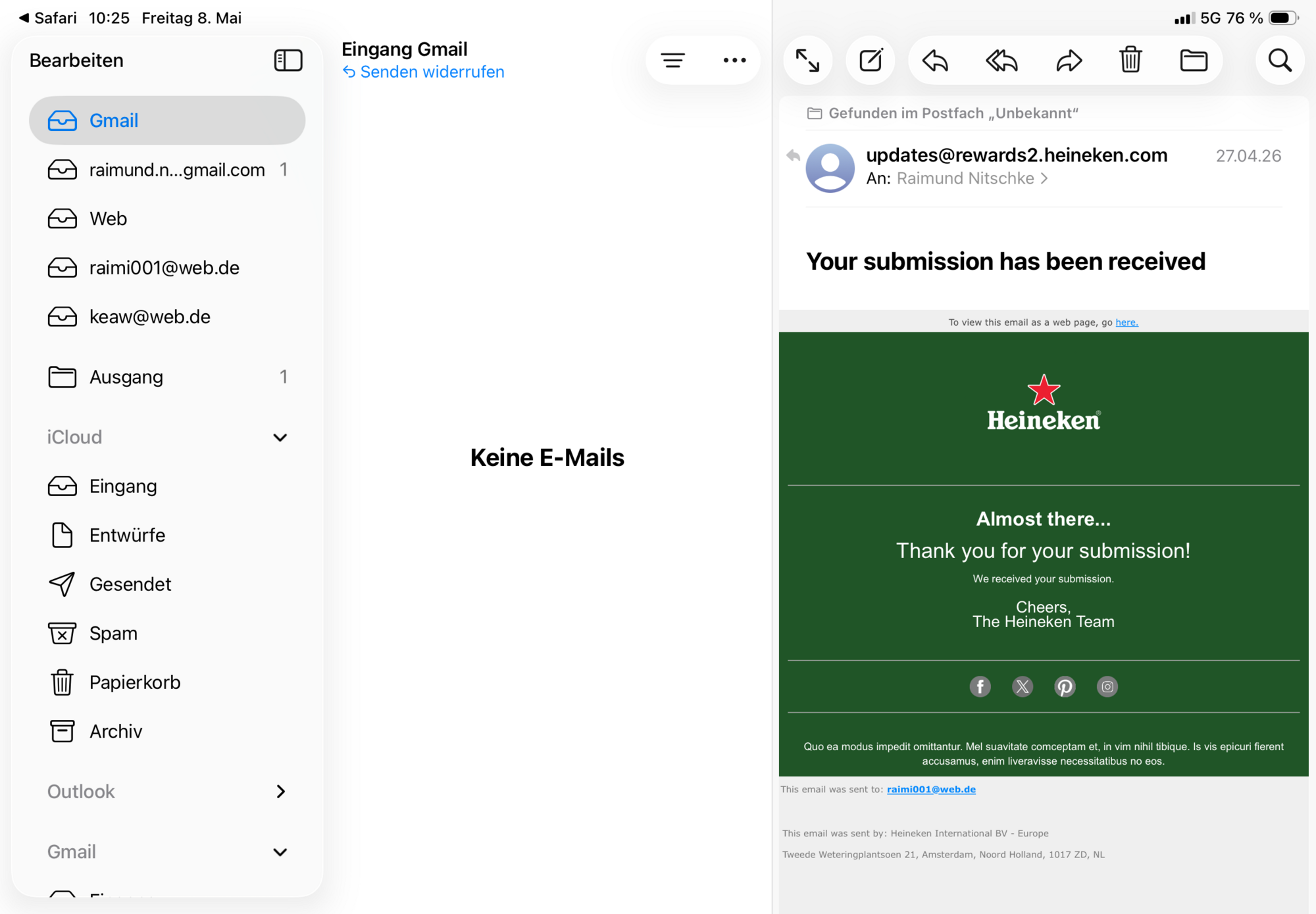This screenshot has height=914, width=1316.
Task: Tap the Bearbeiten button
Action: coord(76,61)
